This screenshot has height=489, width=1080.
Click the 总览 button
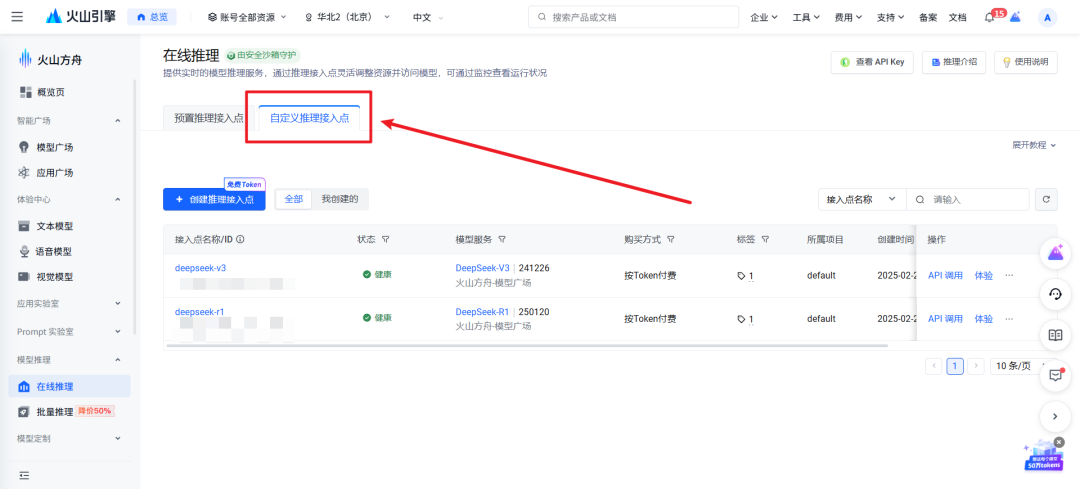coord(152,17)
